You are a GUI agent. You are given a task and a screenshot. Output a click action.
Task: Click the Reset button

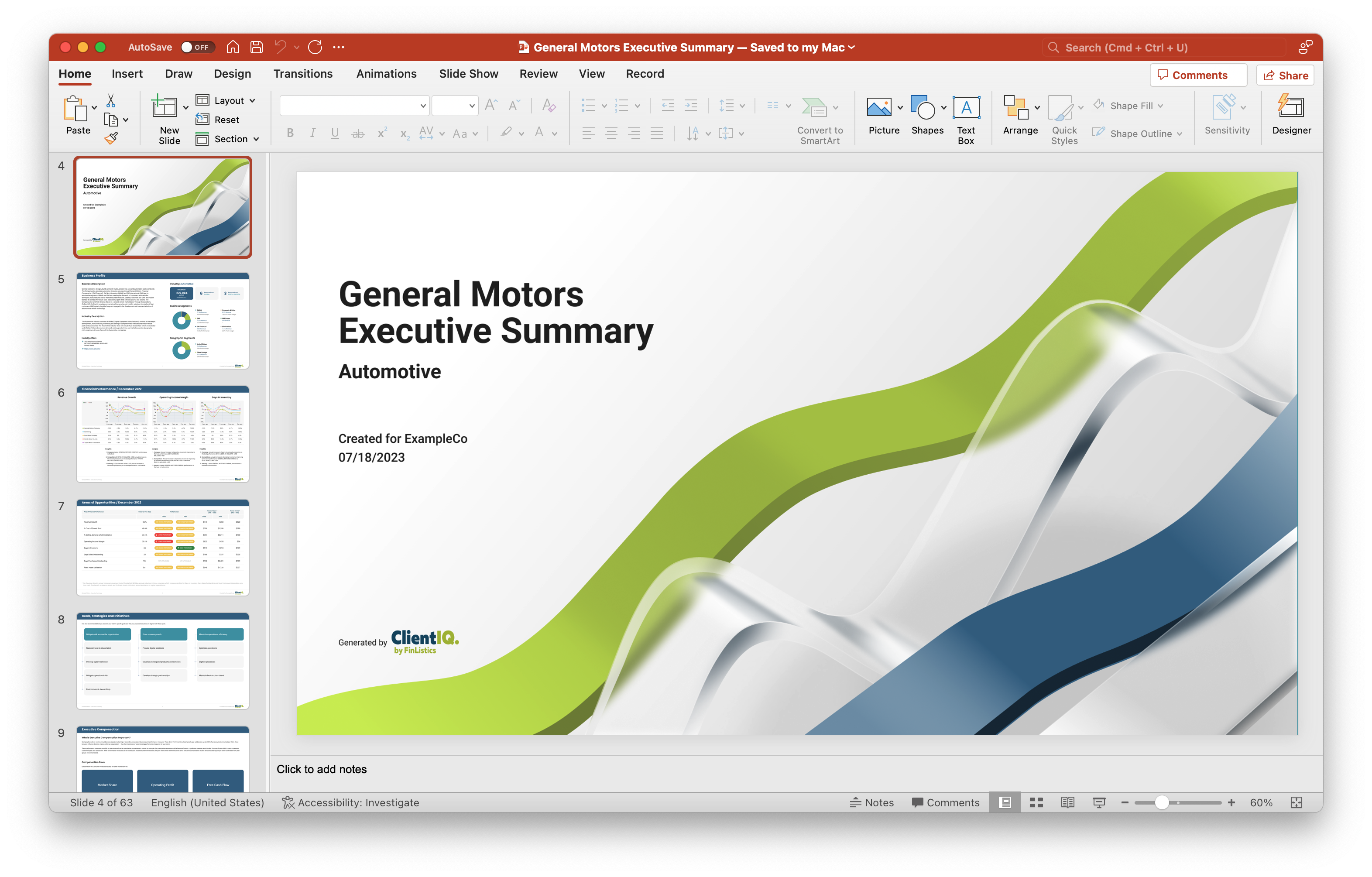coord(218,120)
